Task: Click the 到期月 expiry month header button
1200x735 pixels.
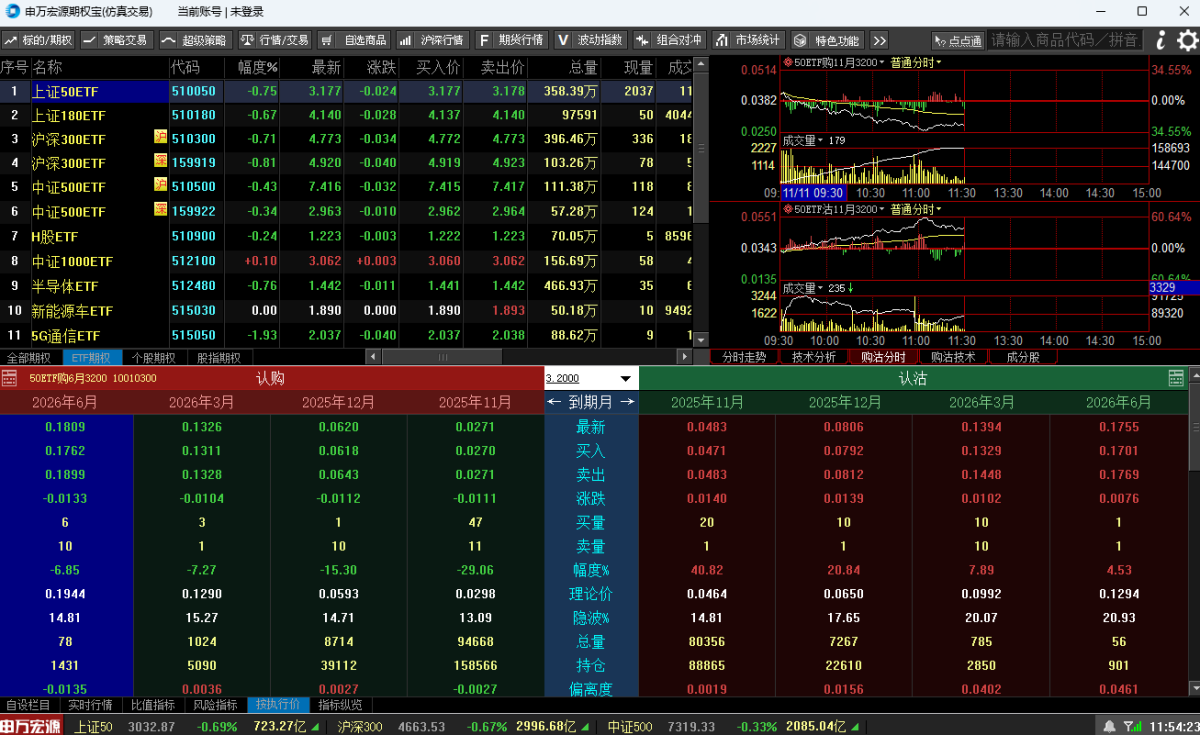Action: tap(591, 402)
